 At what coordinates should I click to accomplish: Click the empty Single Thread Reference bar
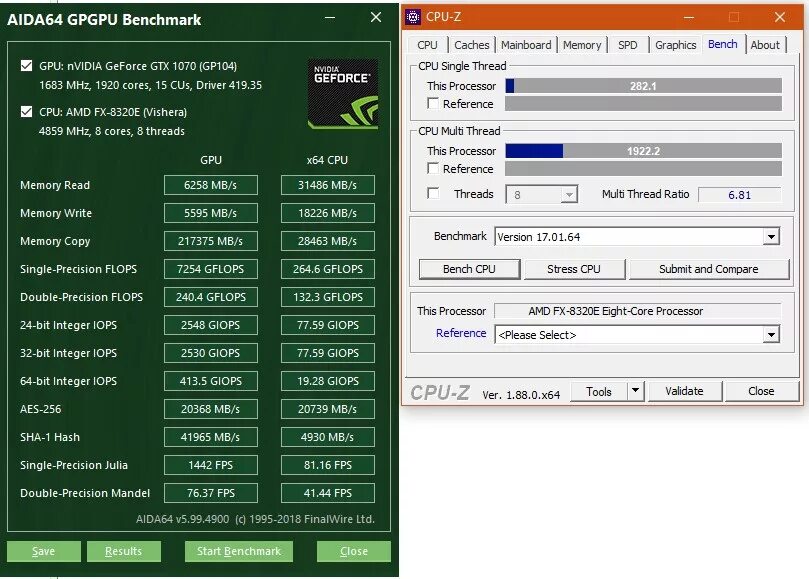coord(643,104)
